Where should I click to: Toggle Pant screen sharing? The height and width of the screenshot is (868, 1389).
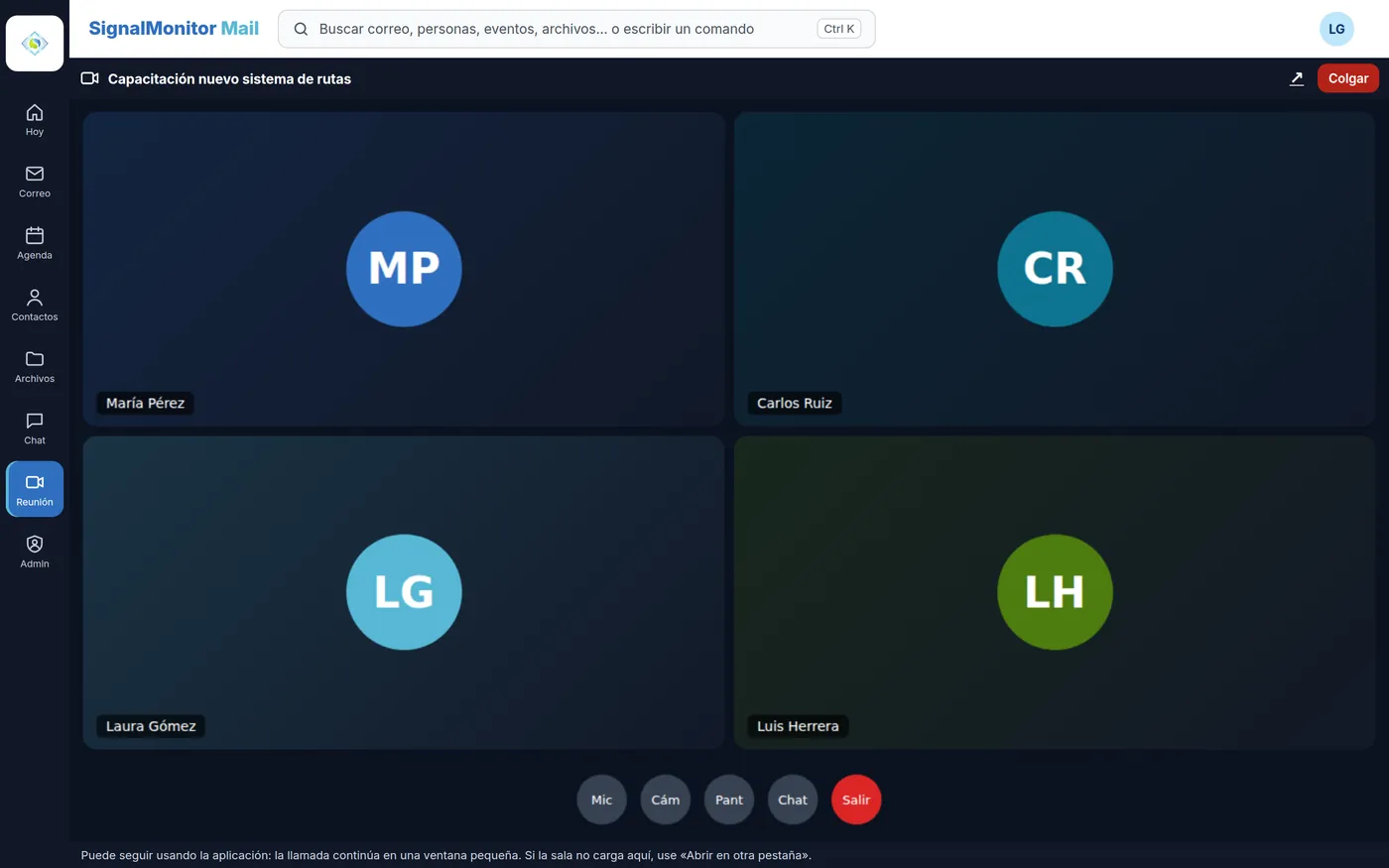click(729, 800)
